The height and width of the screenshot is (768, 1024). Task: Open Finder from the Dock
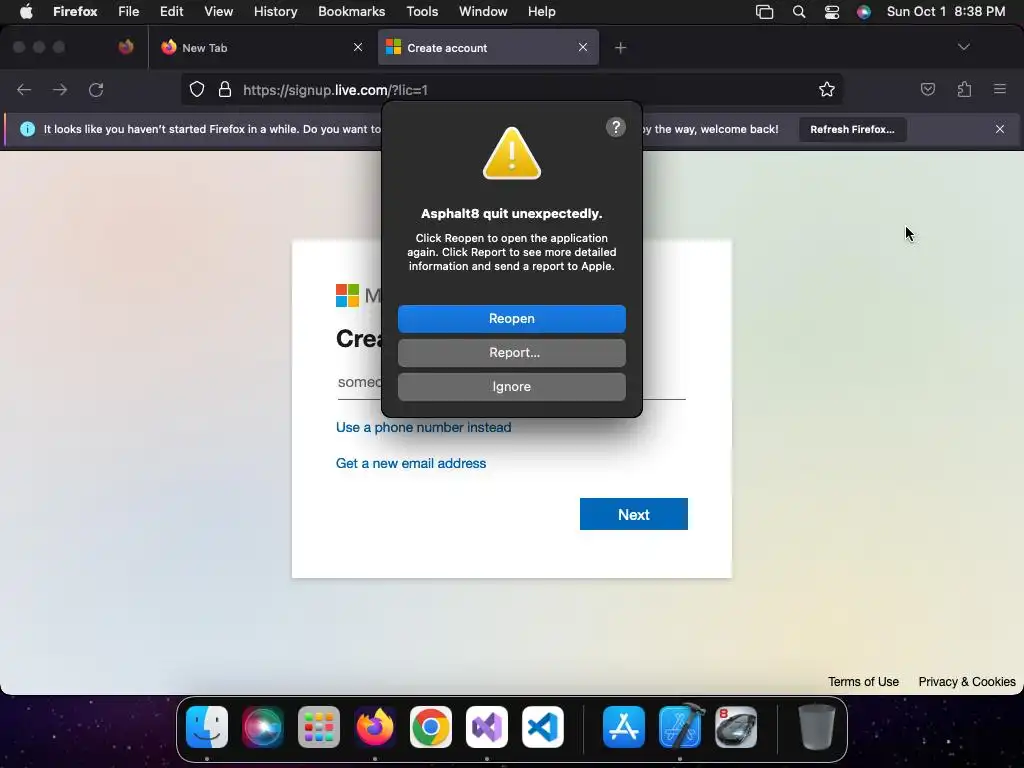tap(207, 727)
